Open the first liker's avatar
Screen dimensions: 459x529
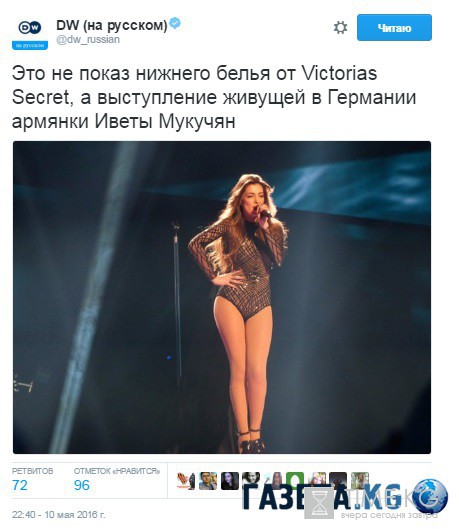(186, 481)
